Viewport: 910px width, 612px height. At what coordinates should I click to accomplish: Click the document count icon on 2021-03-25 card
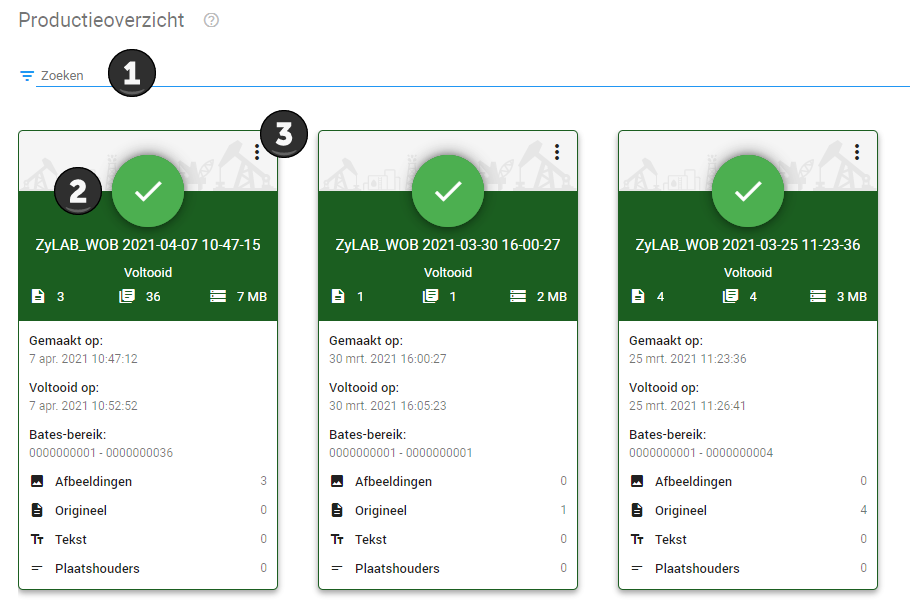(x=638, y=296)
